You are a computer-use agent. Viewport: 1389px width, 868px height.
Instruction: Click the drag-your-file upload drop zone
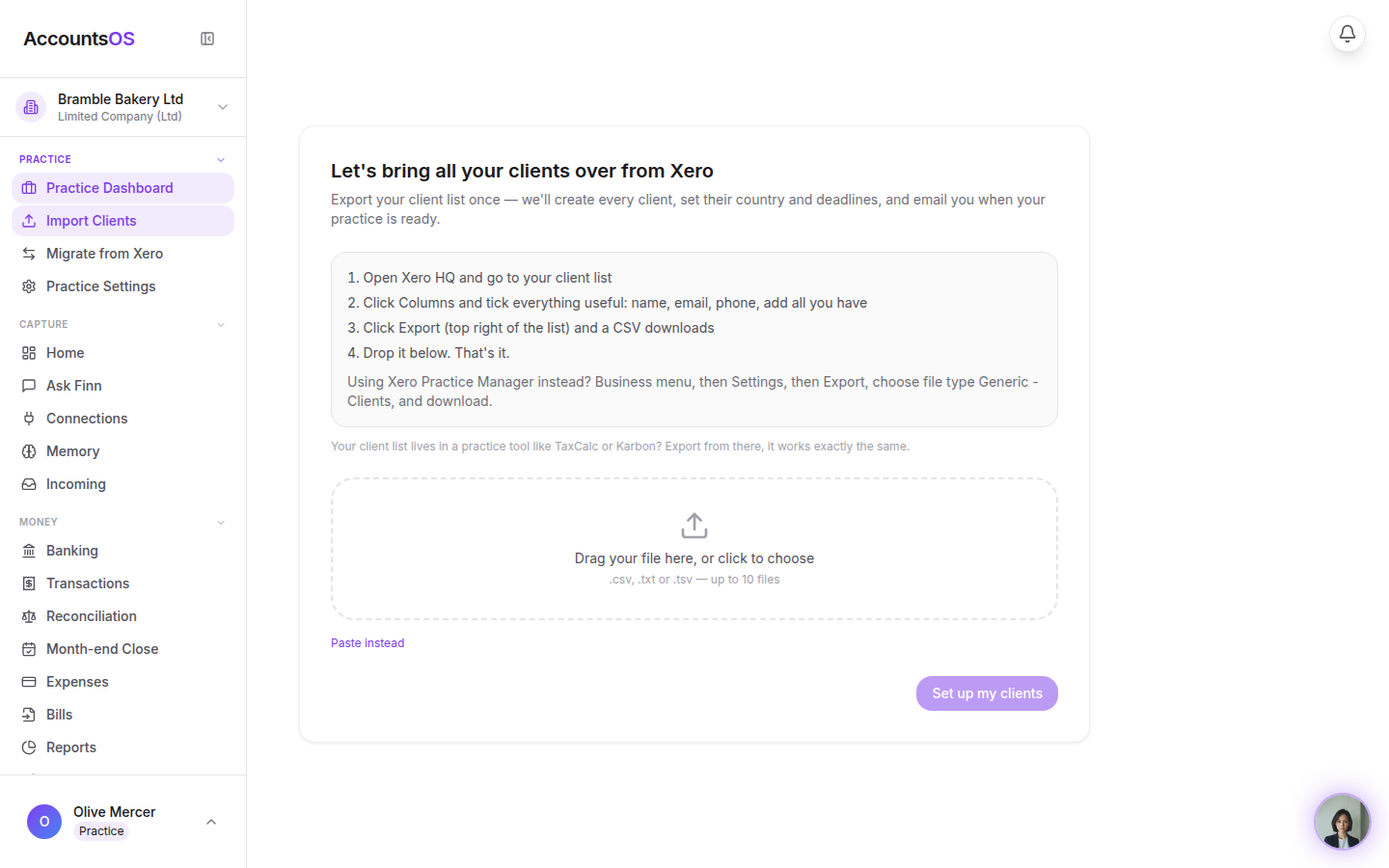click(694, 549)
